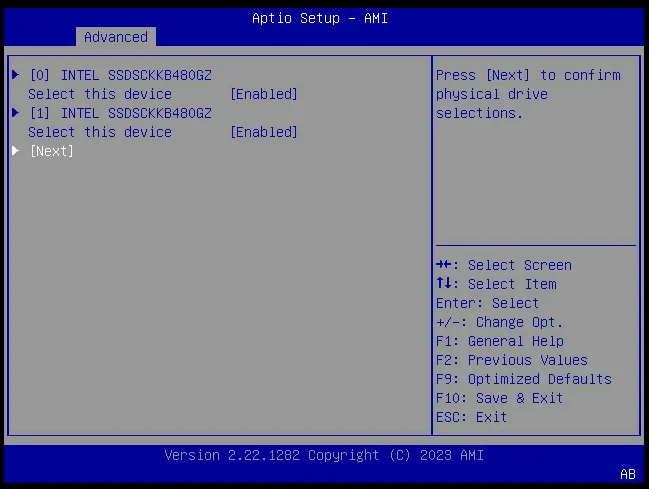
Task: Click the 'Select Screen' hint text
Action: click(520, 265)
